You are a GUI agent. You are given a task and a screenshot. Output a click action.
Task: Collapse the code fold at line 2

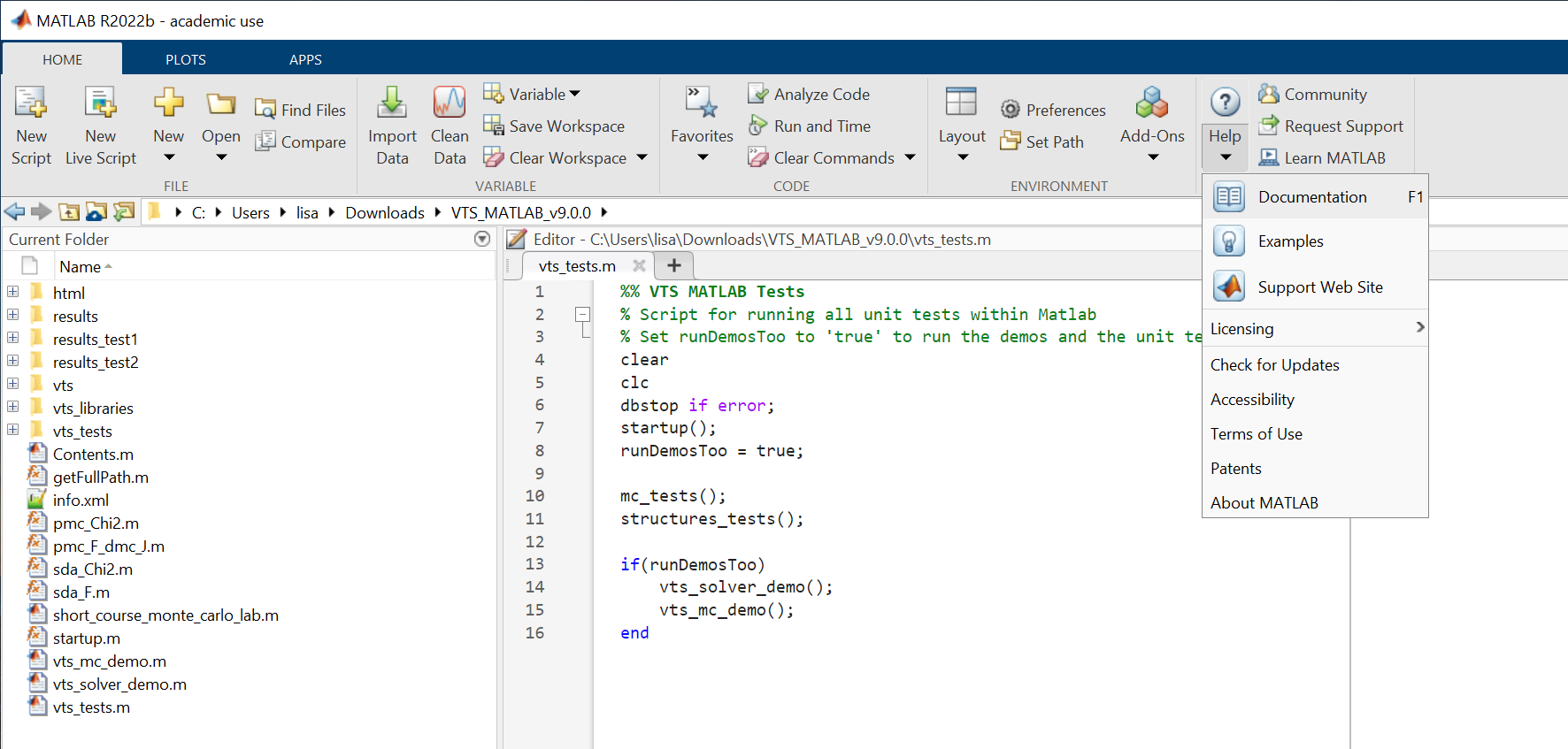[582, 314]
